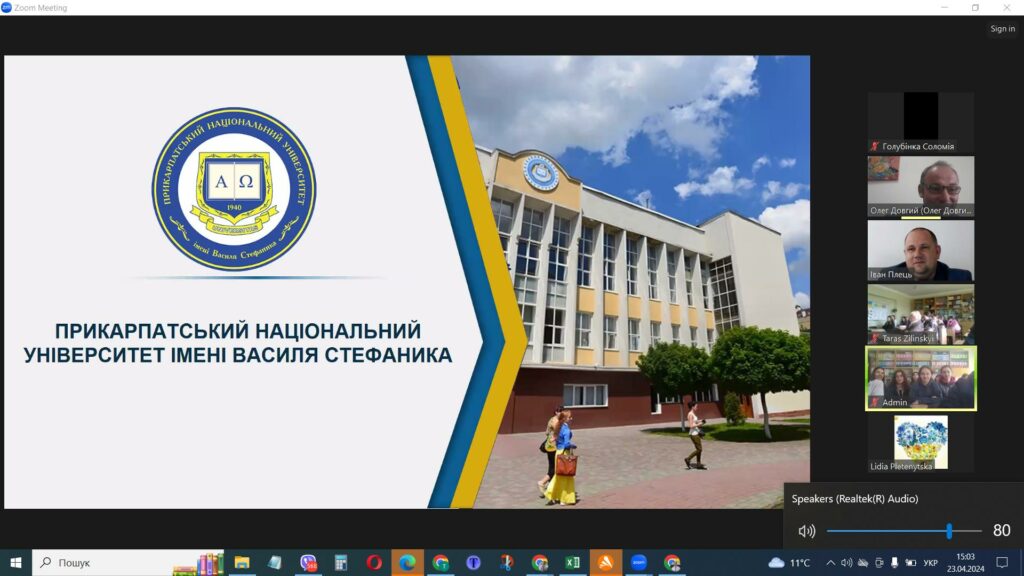Open Opera browser from taskbar

tap(374, 563)
